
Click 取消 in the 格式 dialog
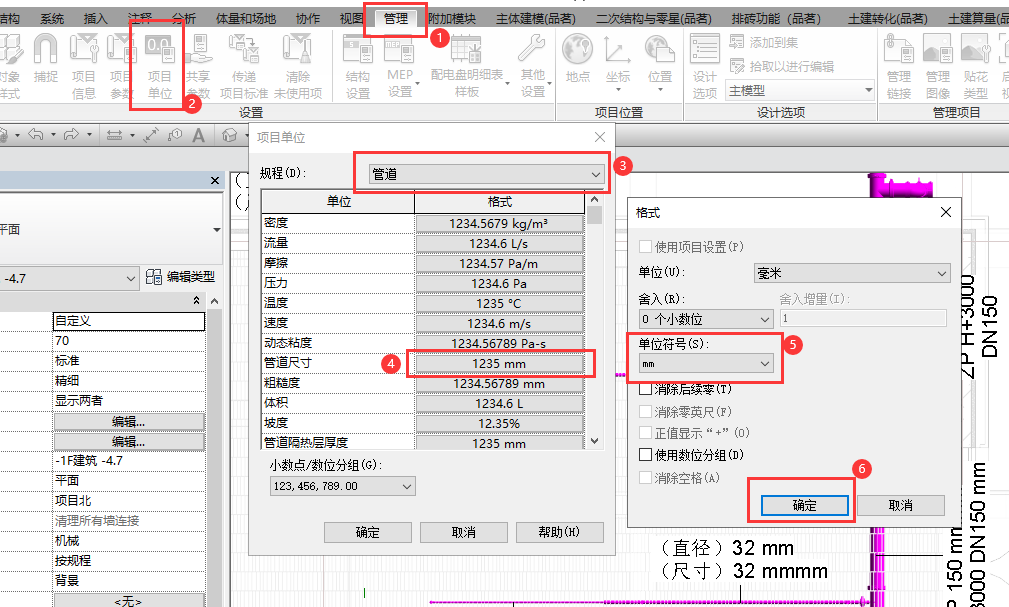(x=900, y=505)
